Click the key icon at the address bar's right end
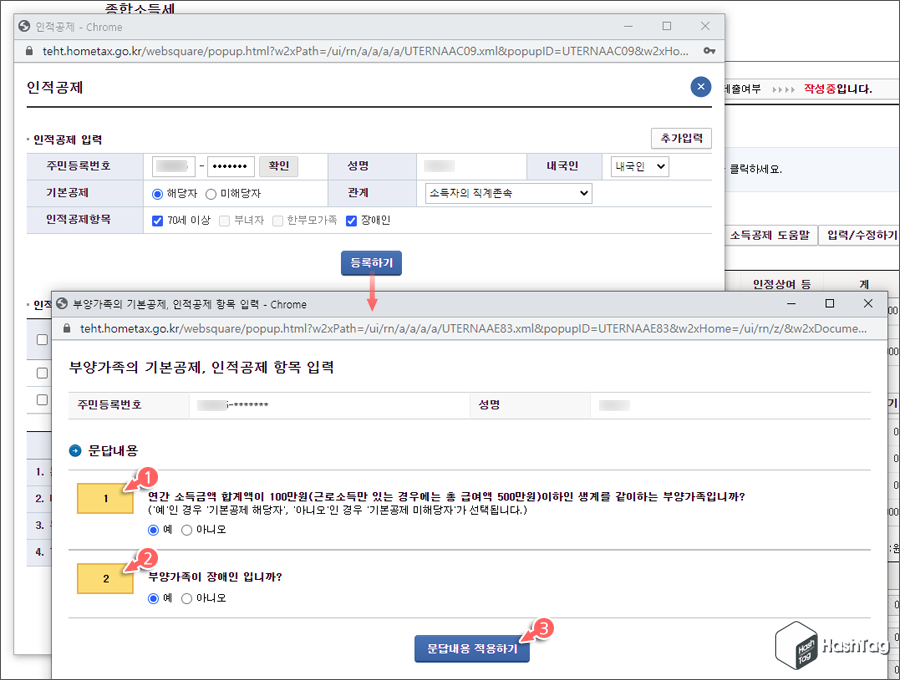 click(710, 48)
